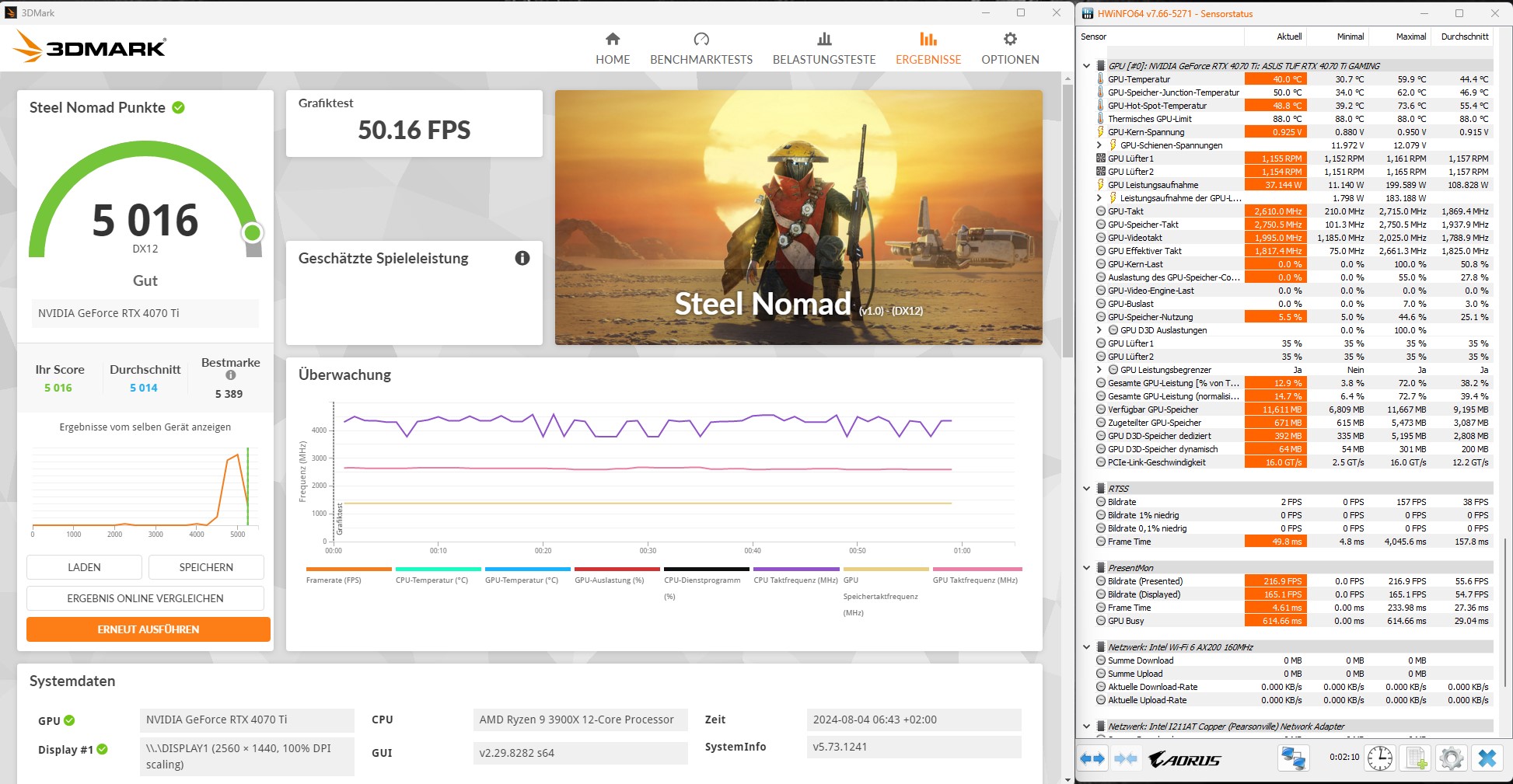Sort by the Aktuell column header

coord(1276,37)
